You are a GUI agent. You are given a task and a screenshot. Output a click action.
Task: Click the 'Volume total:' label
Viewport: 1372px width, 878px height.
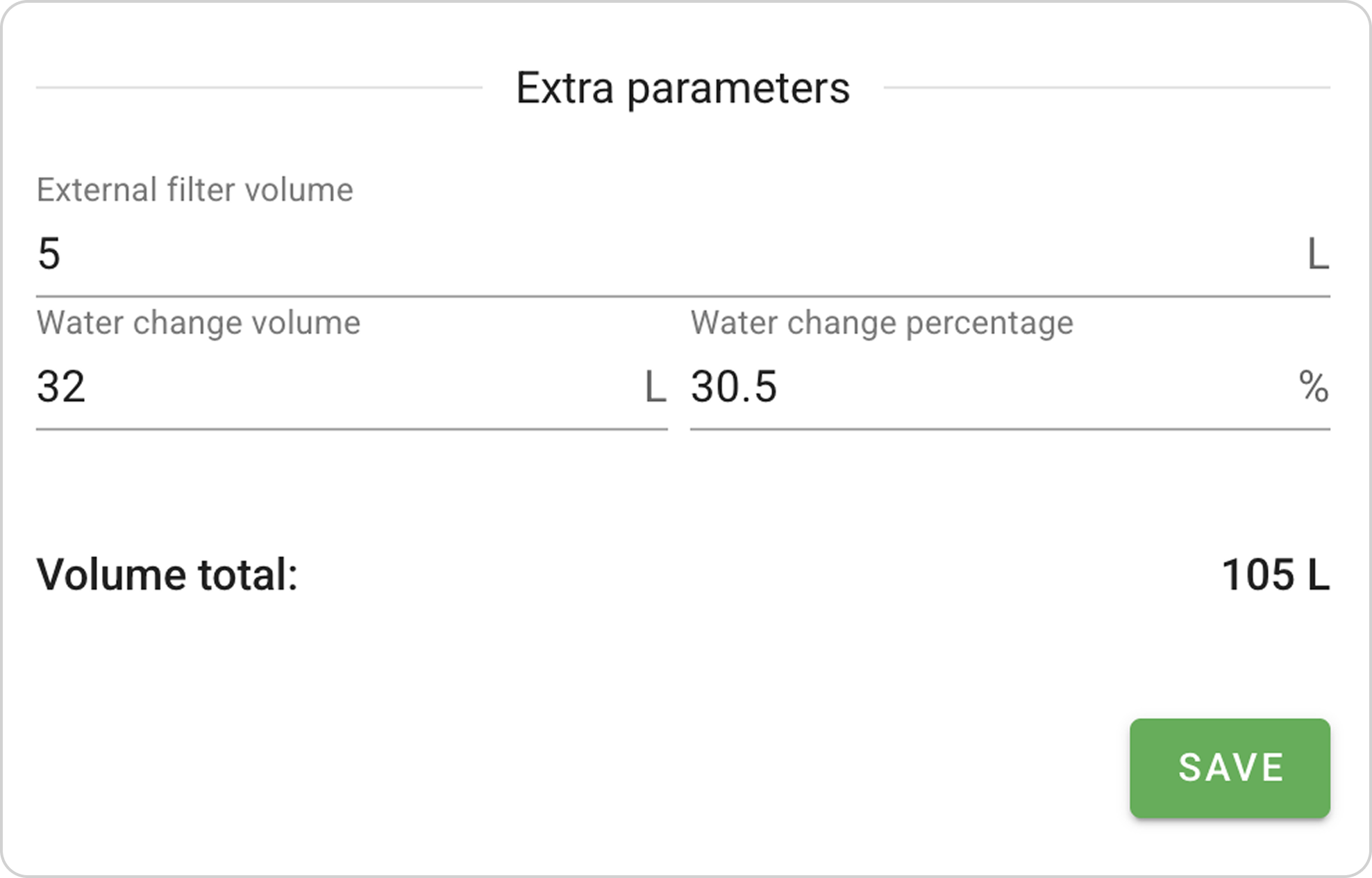(x=167, y=575)
